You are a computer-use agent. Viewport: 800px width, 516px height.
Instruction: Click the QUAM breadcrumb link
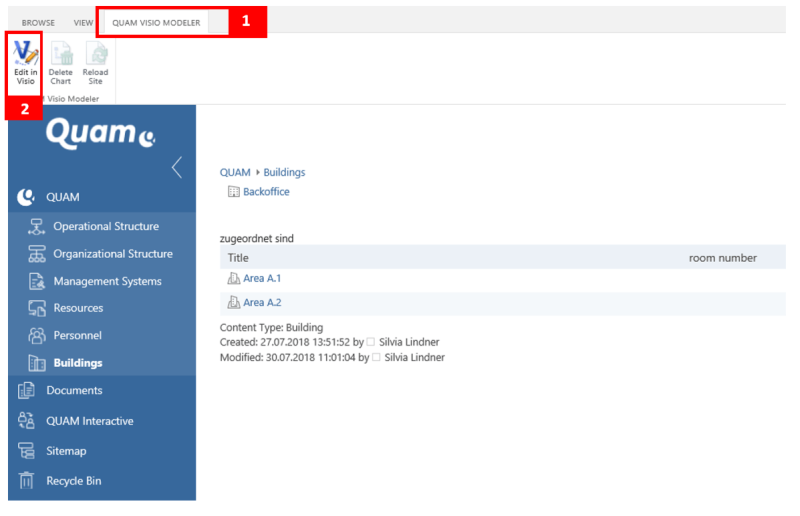tap(235, 172)
